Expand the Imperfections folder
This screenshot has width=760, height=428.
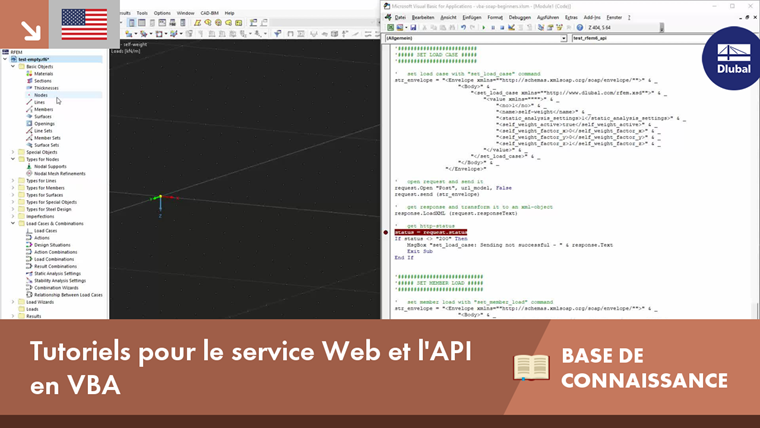(x=13, y=216)
